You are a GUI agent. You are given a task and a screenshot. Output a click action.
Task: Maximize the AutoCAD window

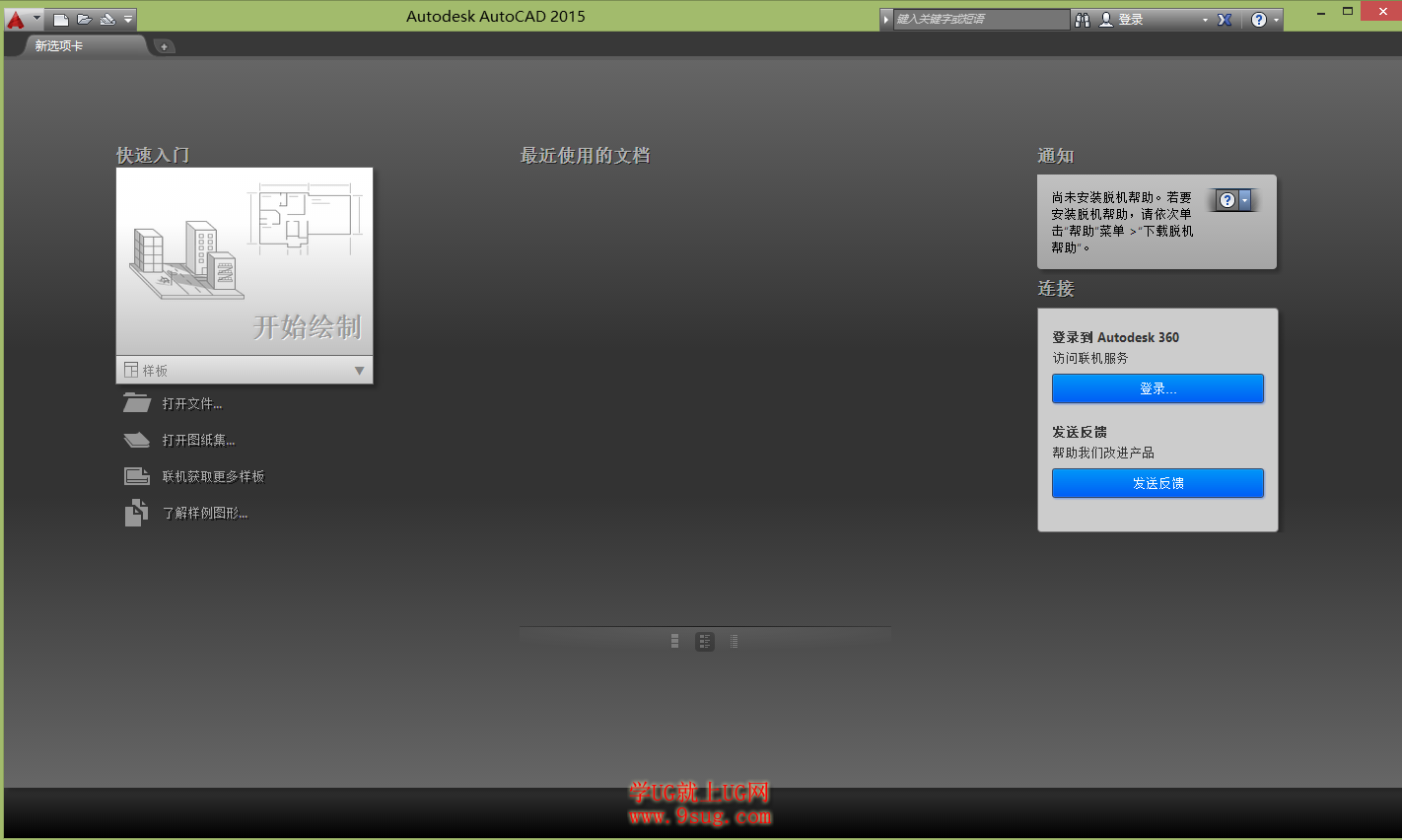(x=1348, y=12)
